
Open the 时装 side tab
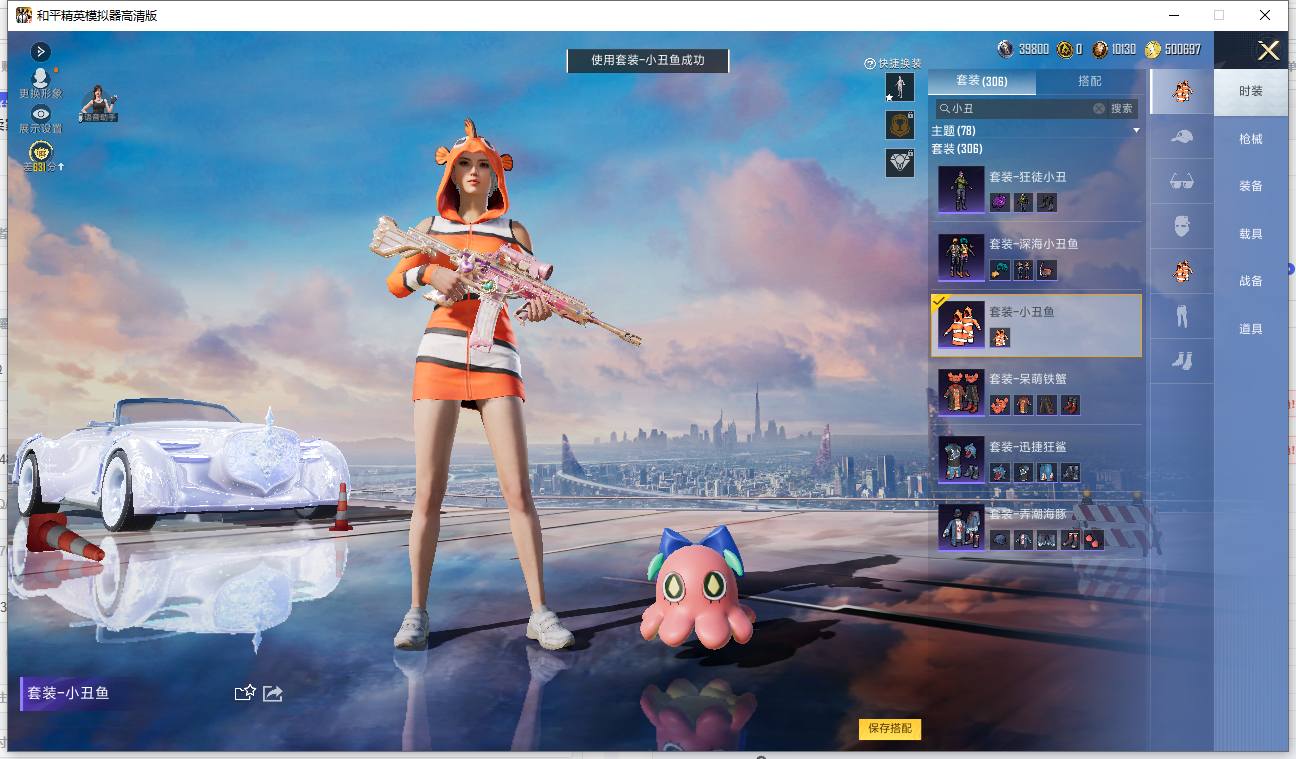(1251, 91)
